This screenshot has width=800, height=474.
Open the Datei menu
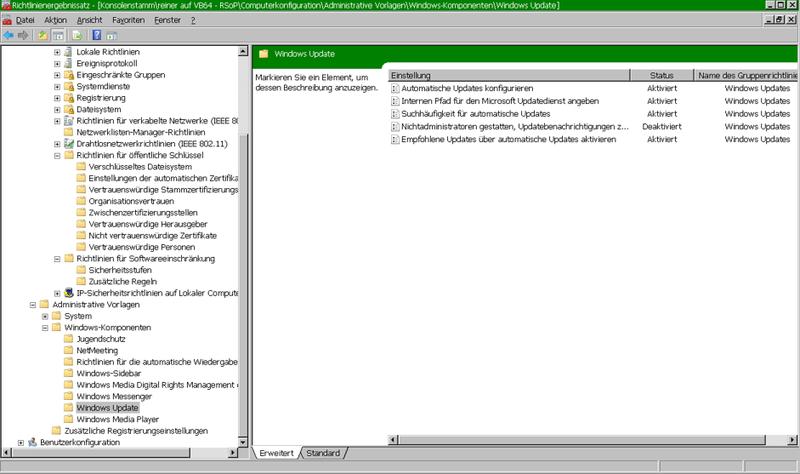[25, 20]
